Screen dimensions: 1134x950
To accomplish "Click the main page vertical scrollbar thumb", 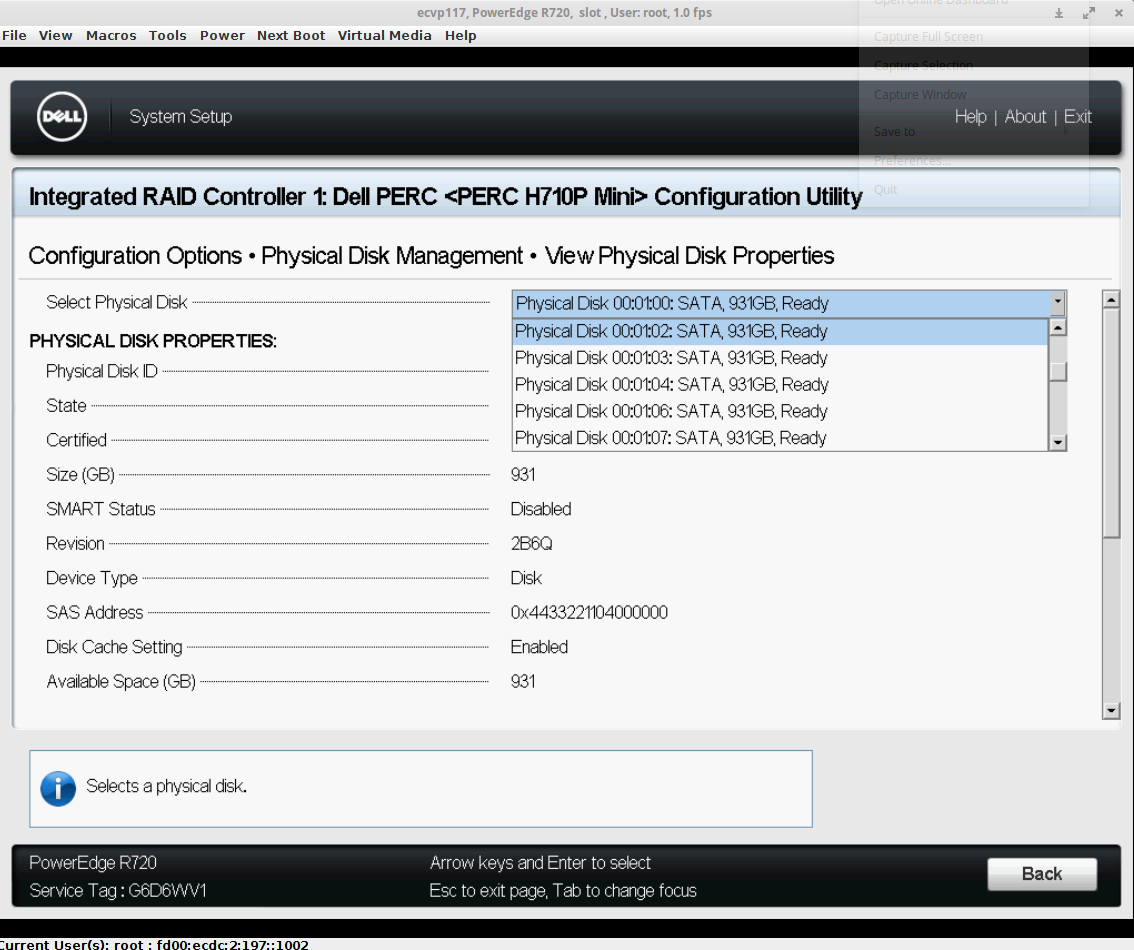I will click(x=1110, y=422).
